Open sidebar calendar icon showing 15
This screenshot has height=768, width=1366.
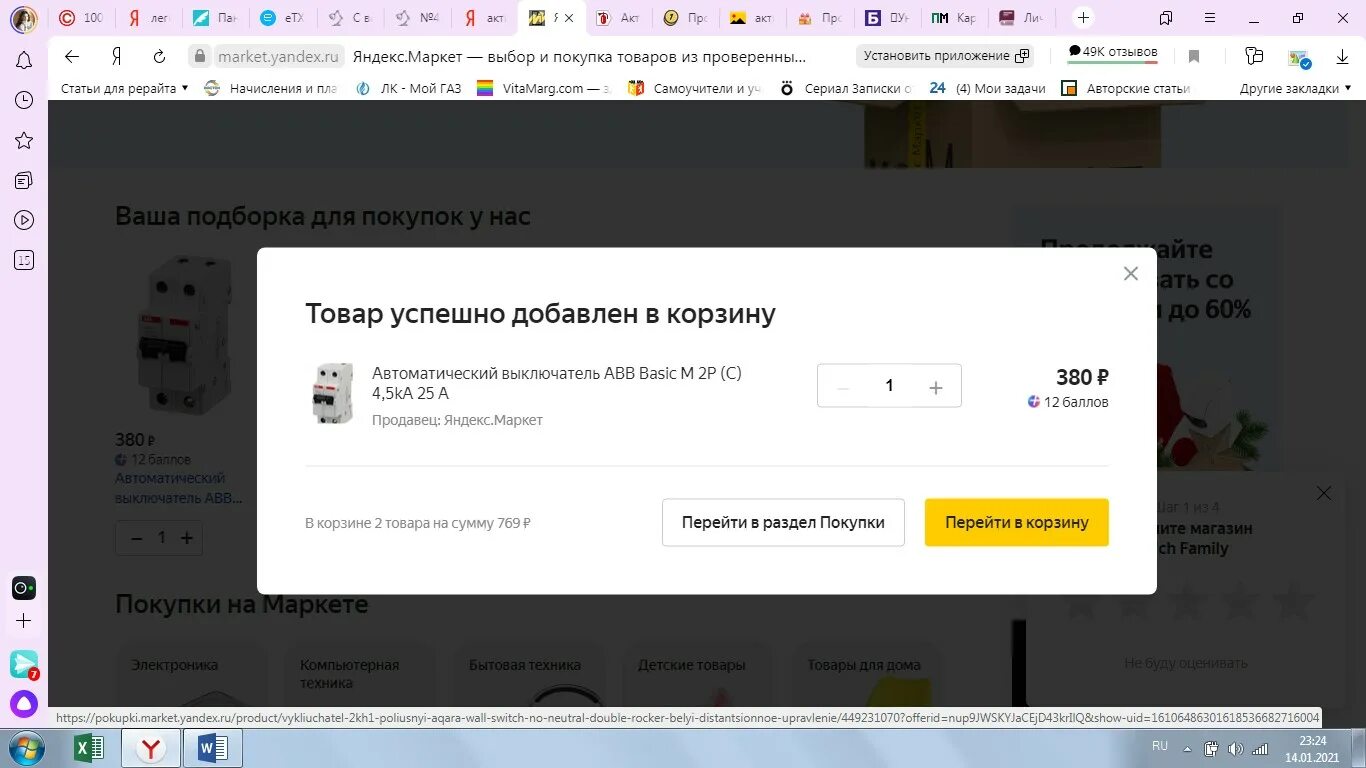pyautogui.click(x=24, y=261)
